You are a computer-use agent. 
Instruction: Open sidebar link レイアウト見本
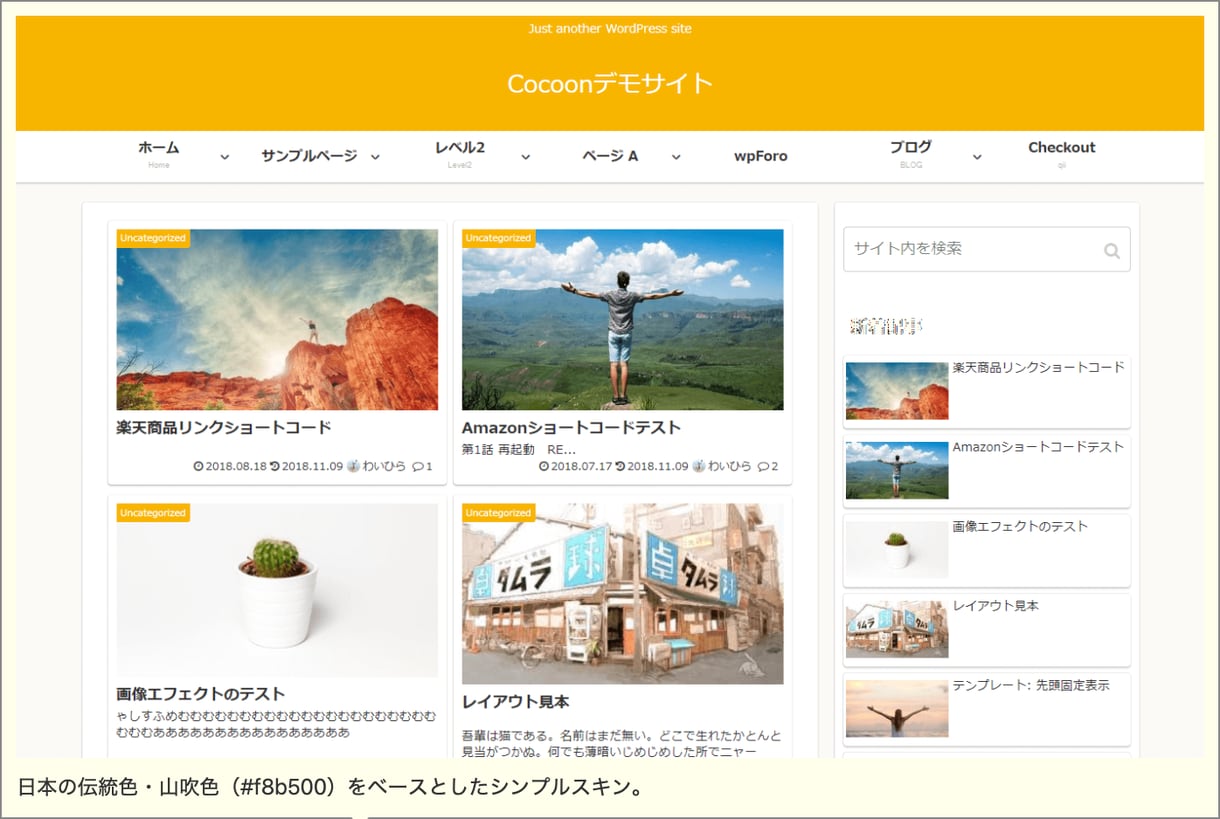(995, 605)
